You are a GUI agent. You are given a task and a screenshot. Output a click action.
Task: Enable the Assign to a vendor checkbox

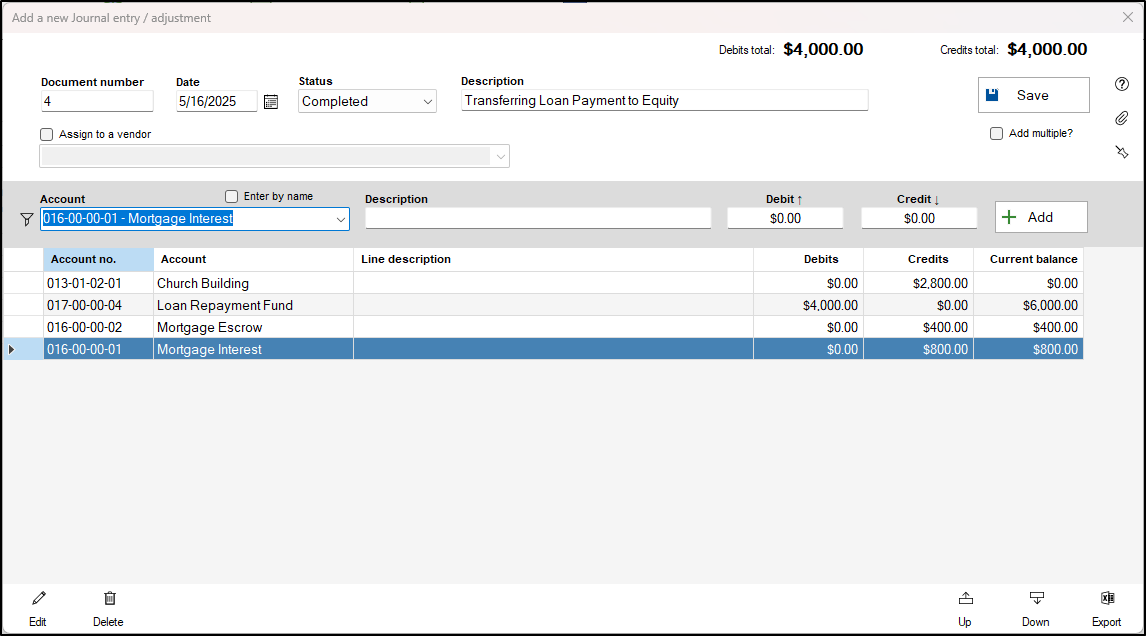point(46,134)
